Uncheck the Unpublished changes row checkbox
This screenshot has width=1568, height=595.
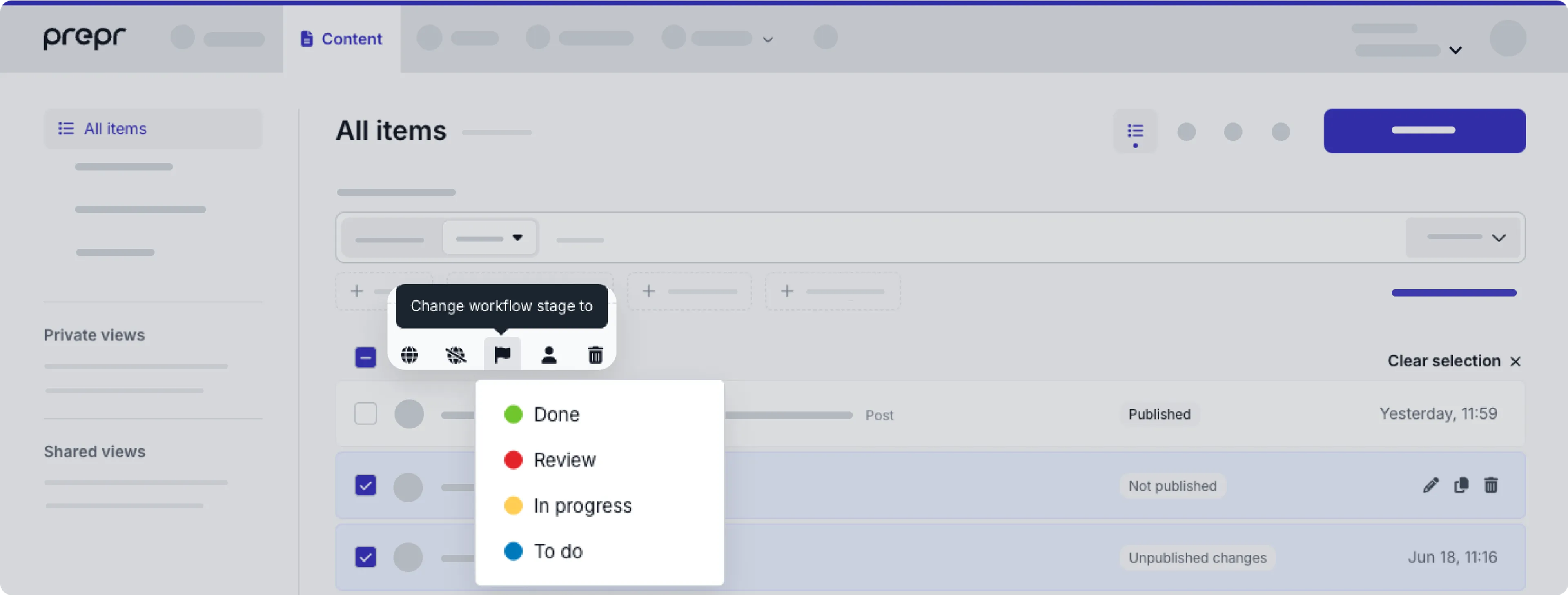tap(365, 557)
